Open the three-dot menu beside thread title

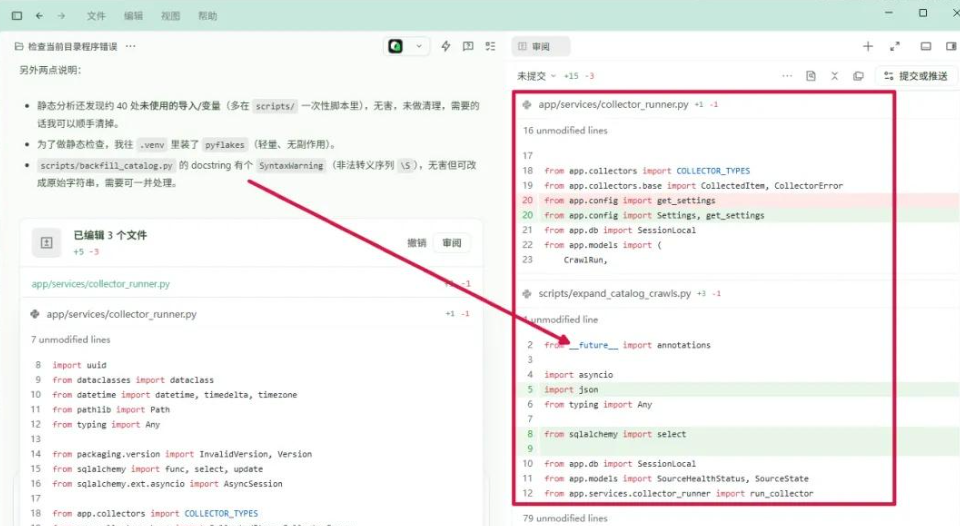(x=130, y=47)
